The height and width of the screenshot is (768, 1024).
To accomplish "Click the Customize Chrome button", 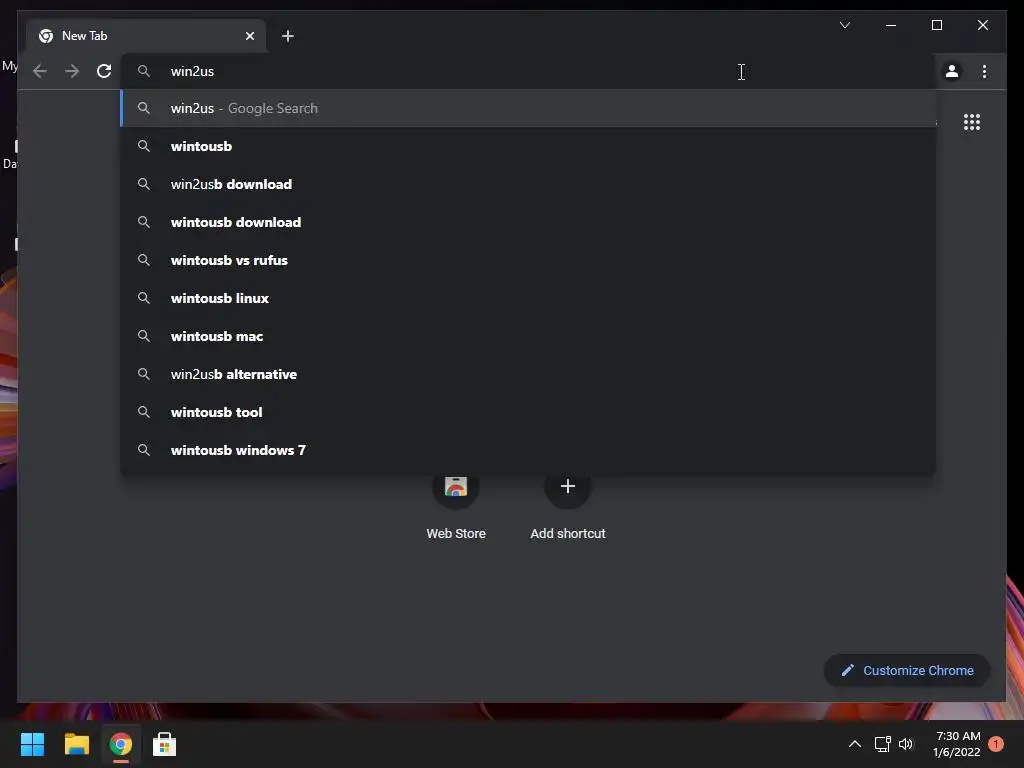I will [x=907, y=670].
